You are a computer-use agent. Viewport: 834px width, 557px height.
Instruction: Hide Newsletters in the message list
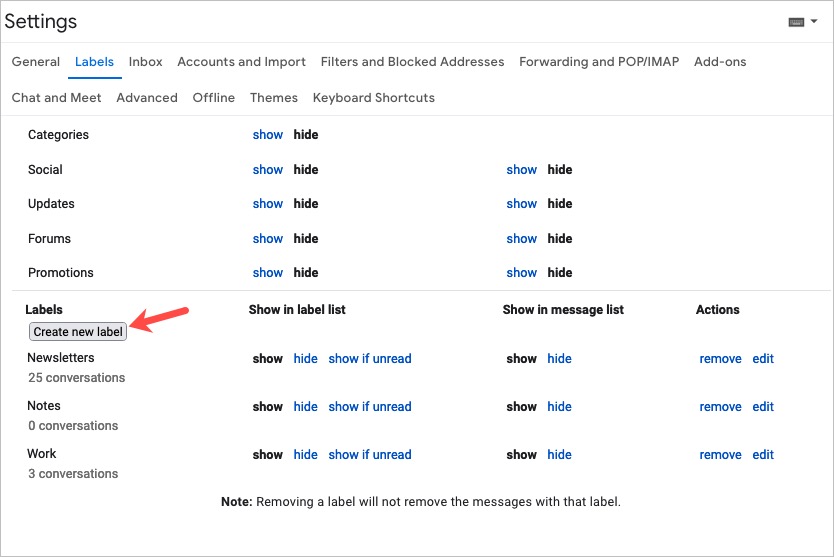[560, 359]
